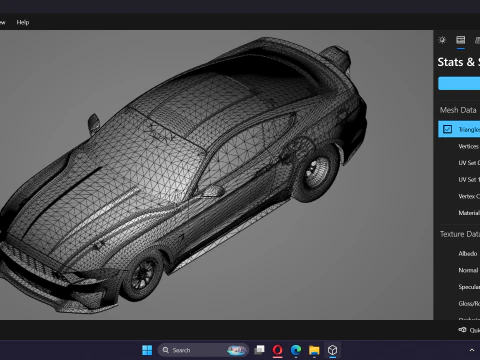
Task: Open File Explorer from the taskbar
Action: 314,350
